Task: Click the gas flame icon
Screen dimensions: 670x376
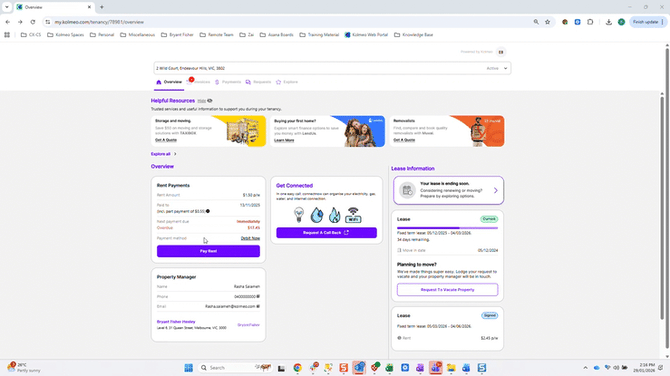Action: coord(335,215)
